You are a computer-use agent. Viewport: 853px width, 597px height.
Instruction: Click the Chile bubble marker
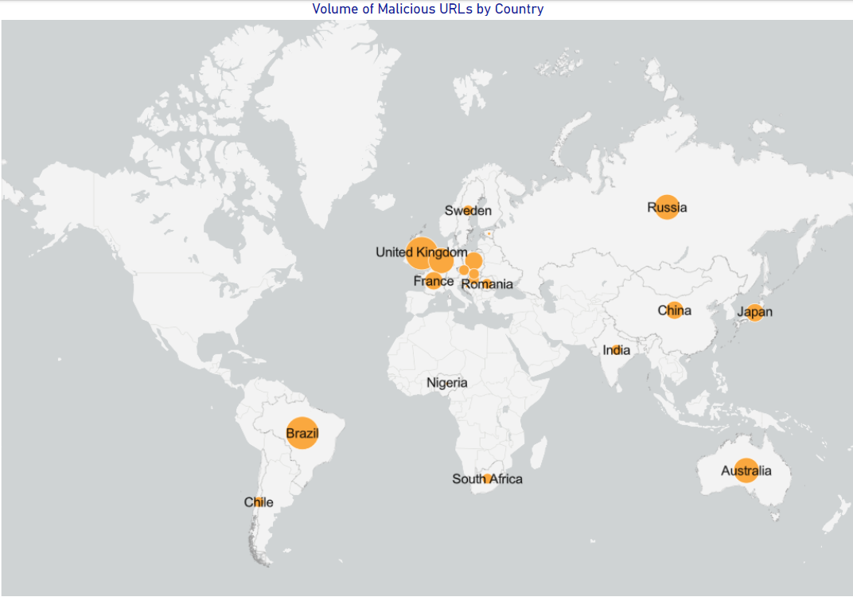coord(258,502)
